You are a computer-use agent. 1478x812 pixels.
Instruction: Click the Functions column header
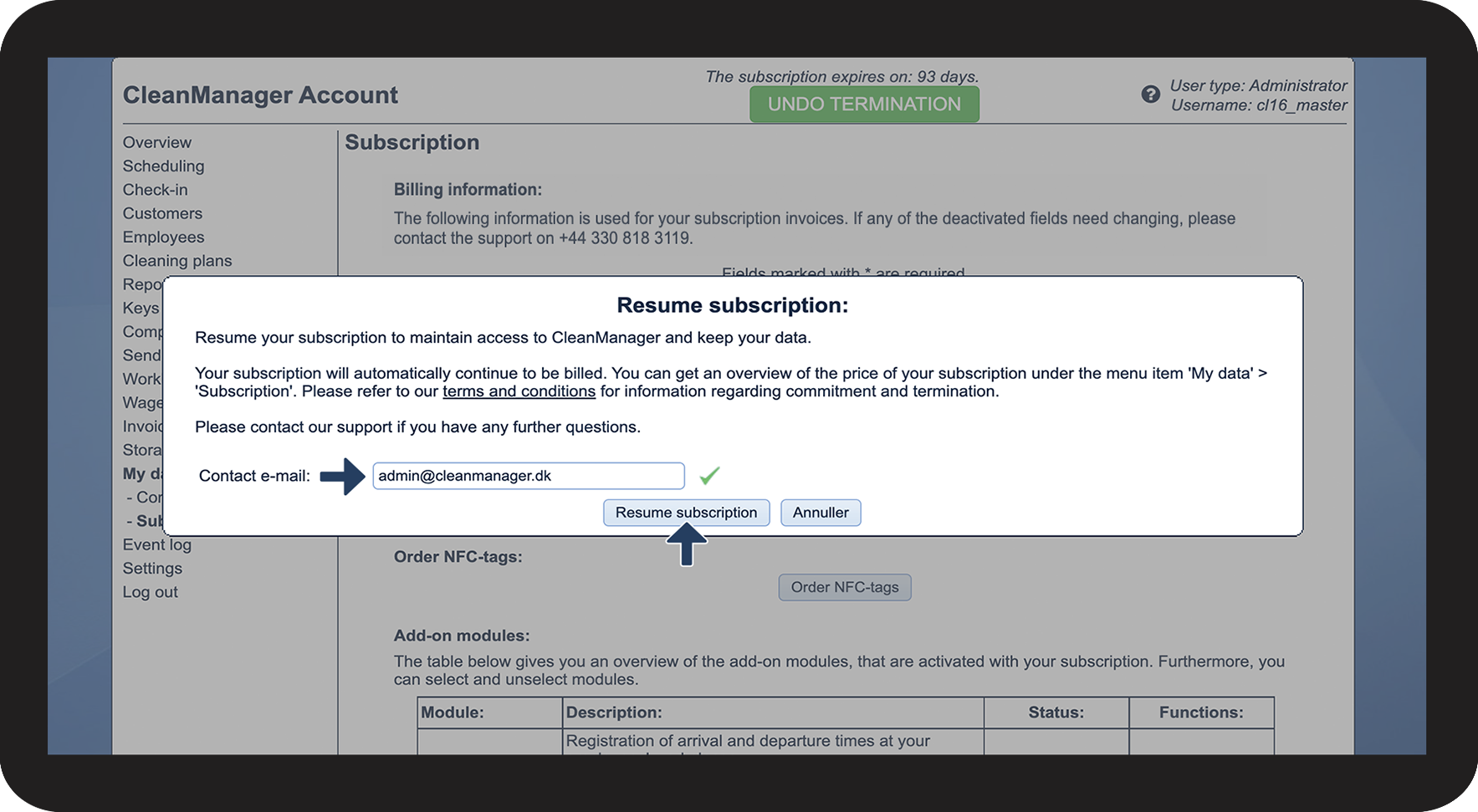coord(1201,712)
